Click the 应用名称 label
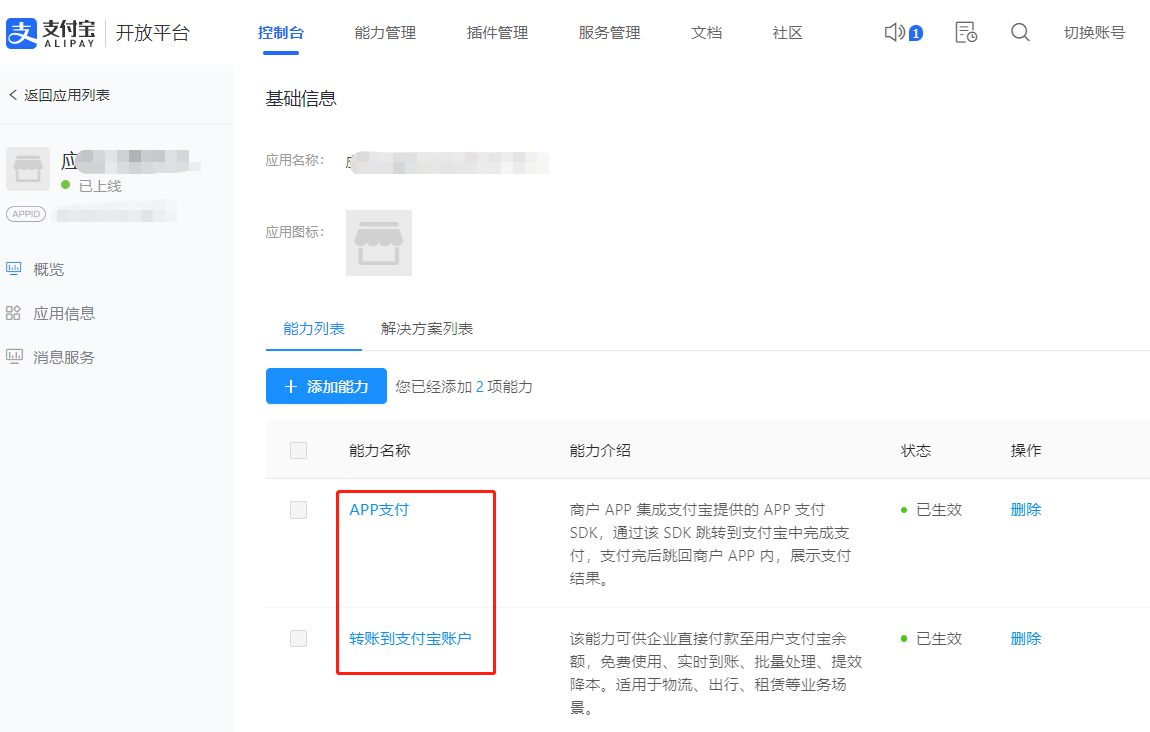 pyautogui.click(x=295, y=160)
